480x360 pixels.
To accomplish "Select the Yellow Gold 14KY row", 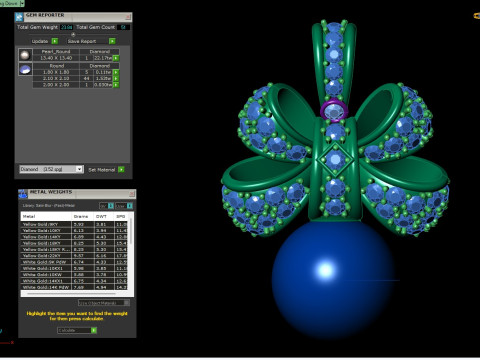I will click(74, 237).
